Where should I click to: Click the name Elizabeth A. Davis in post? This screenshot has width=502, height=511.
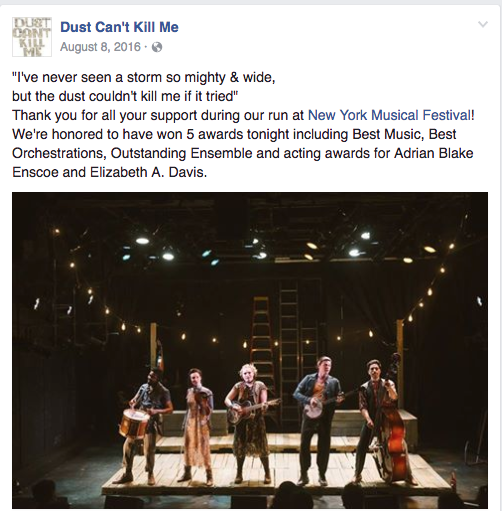tap(148, 172)
